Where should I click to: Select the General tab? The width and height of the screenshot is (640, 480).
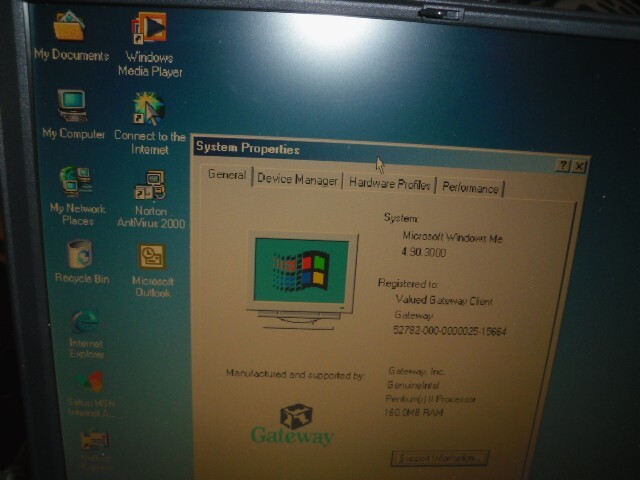[227, 175]
